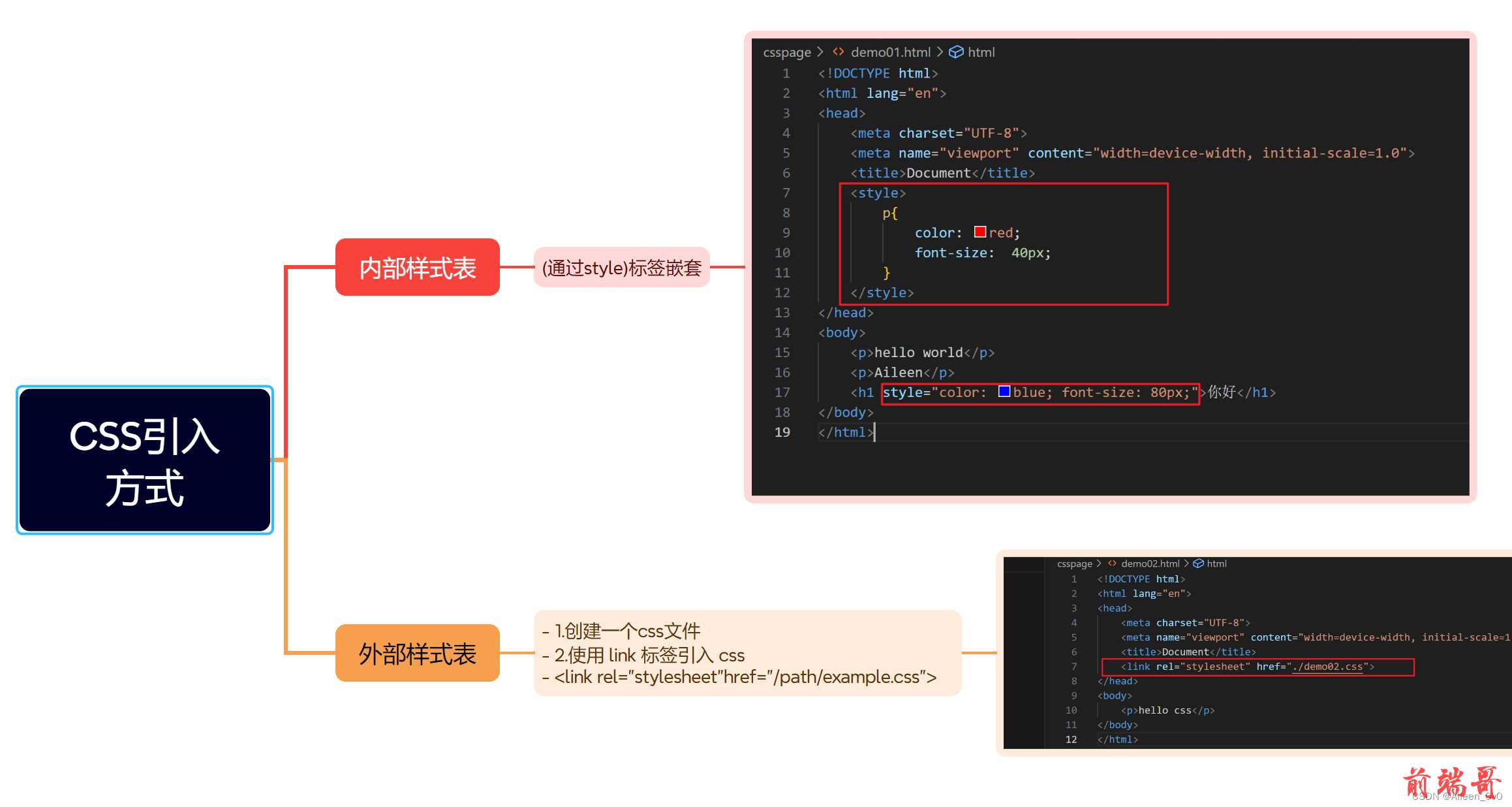This screenshot has width=1512, height=807.
Task: Click csspage breadcrumb in demo01 editor
Action: [x=787, y=52]
